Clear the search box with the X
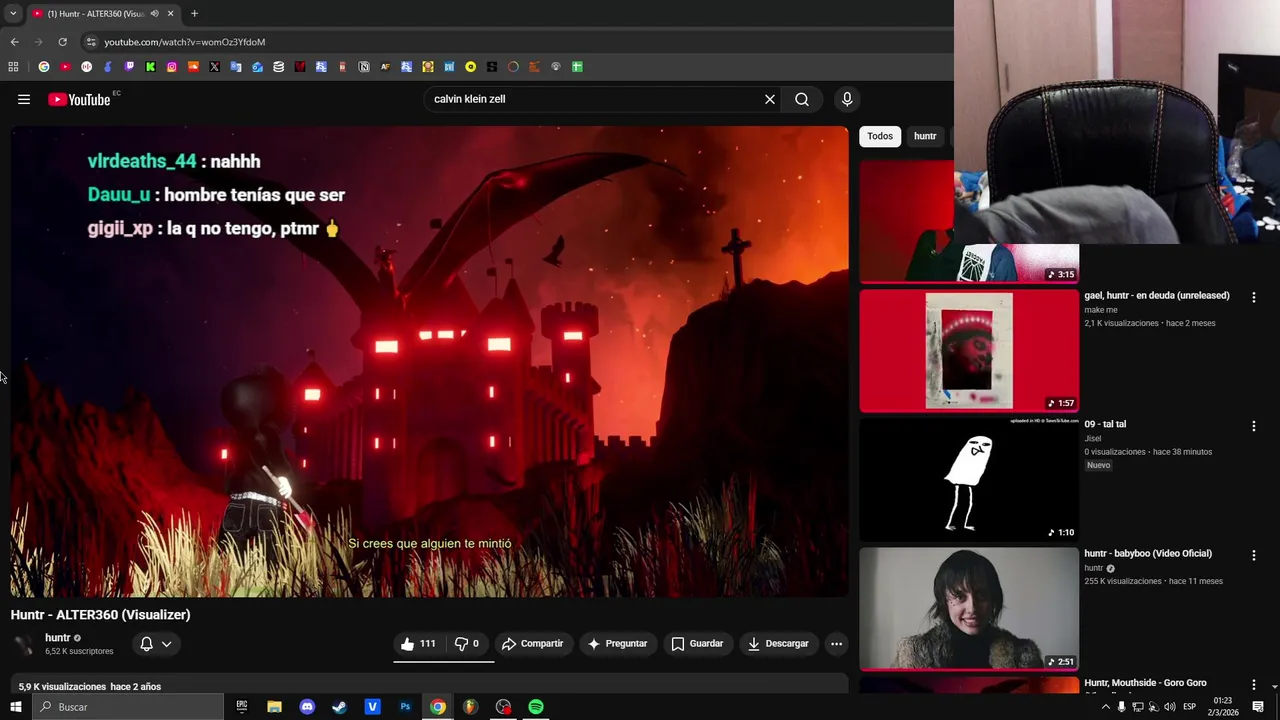1280x720 pixels. tap(770, 99)
